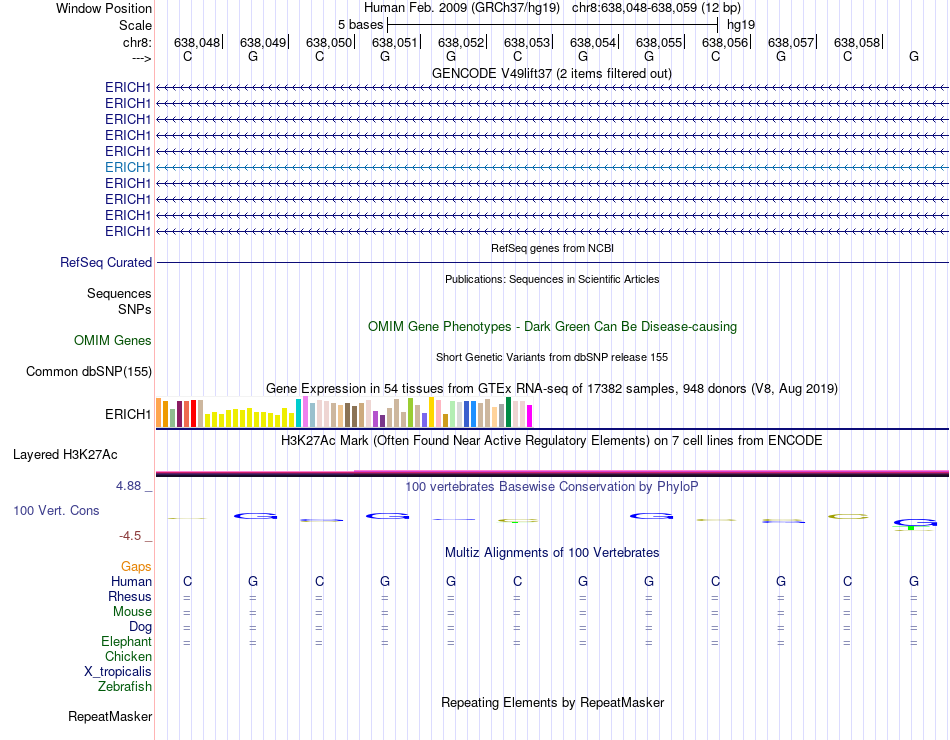This screenshot has height=740, width=950.
Task: Select the Dog species label
Action: [x=140, y=627]
